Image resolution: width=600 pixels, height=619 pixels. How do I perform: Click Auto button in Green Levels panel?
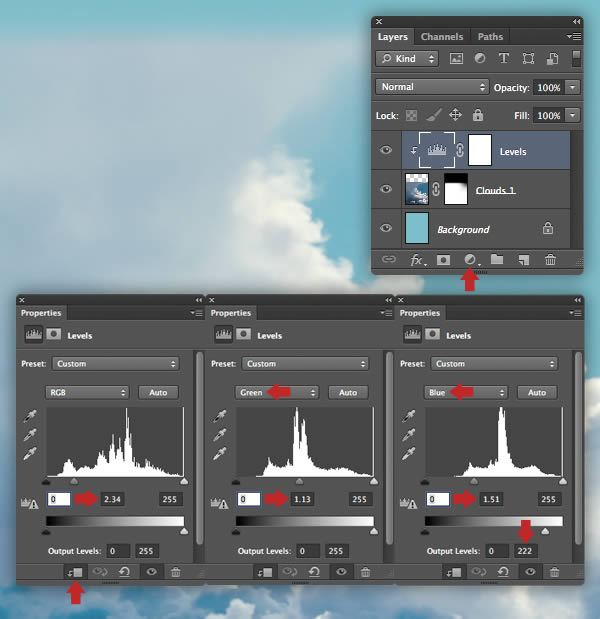pos(348,392)
